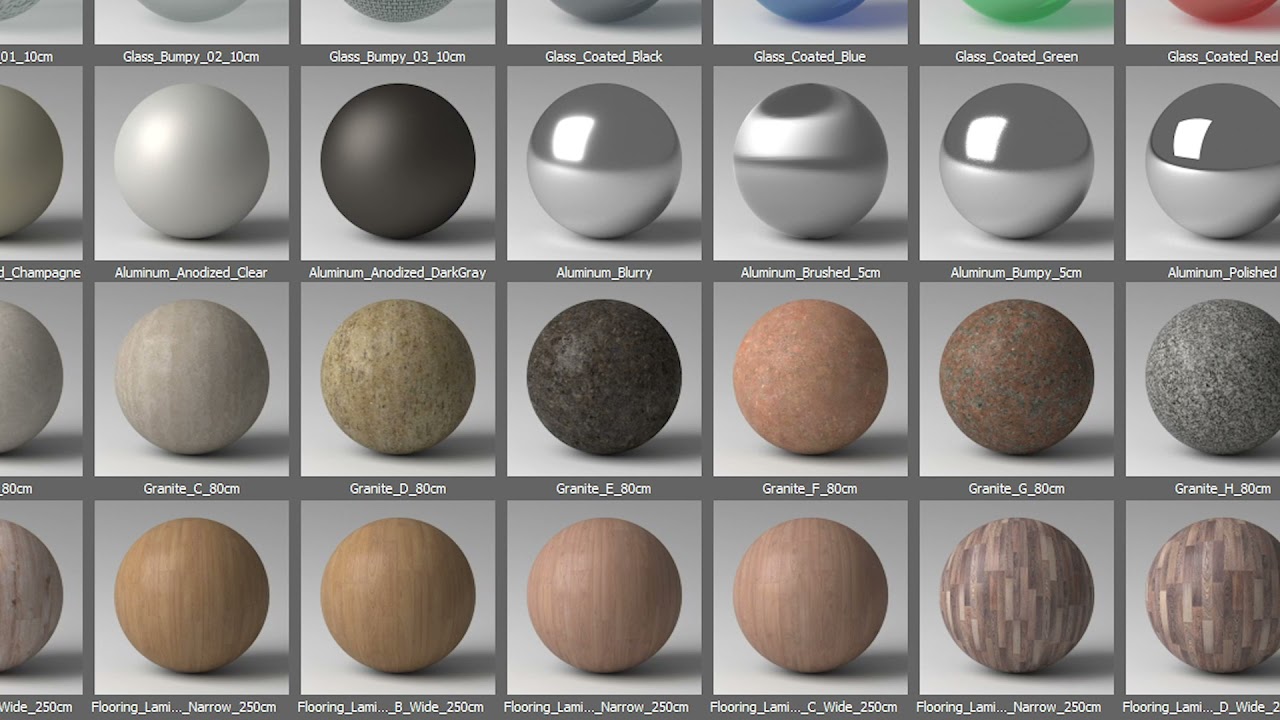
Task: Choose the Glass_Coated_Blue label
Action: pos(810,57)
